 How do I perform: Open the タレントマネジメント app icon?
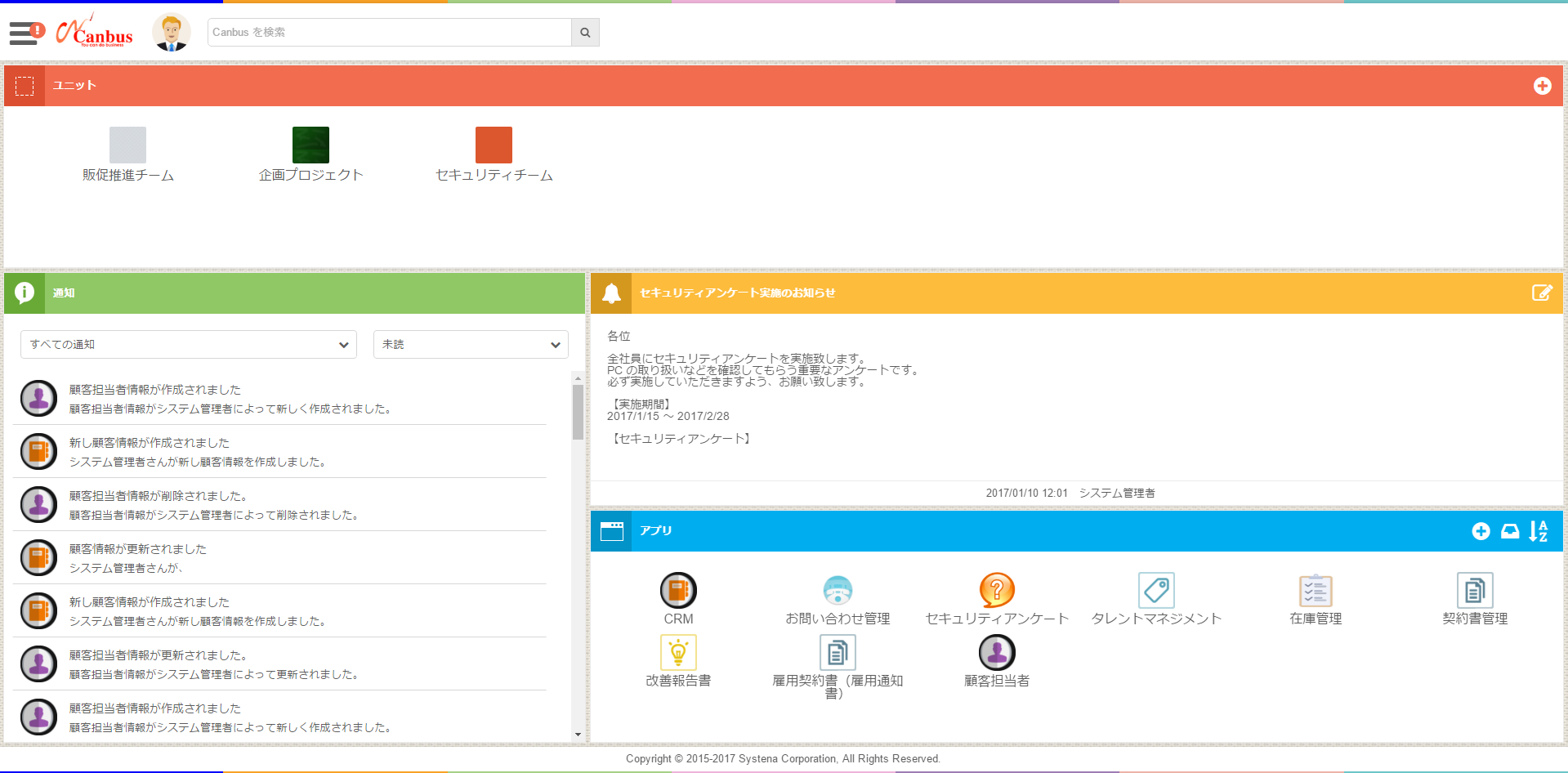click(x=1155, y=590)
